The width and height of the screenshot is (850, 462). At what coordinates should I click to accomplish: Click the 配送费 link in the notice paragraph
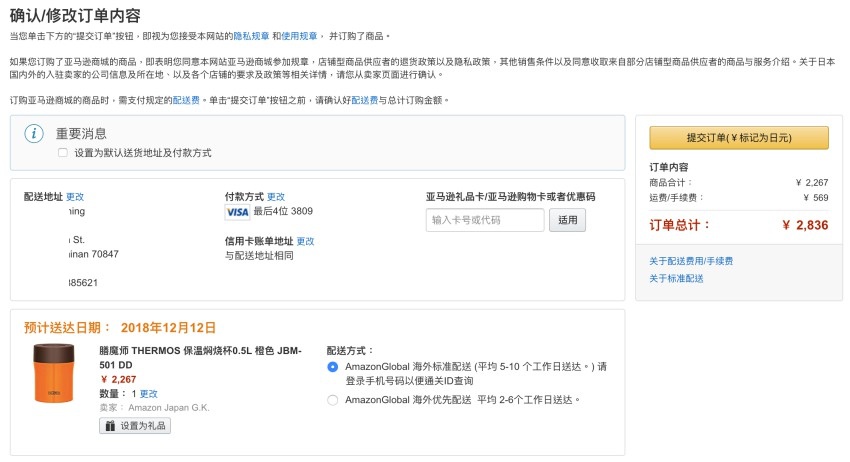point(186,100)
